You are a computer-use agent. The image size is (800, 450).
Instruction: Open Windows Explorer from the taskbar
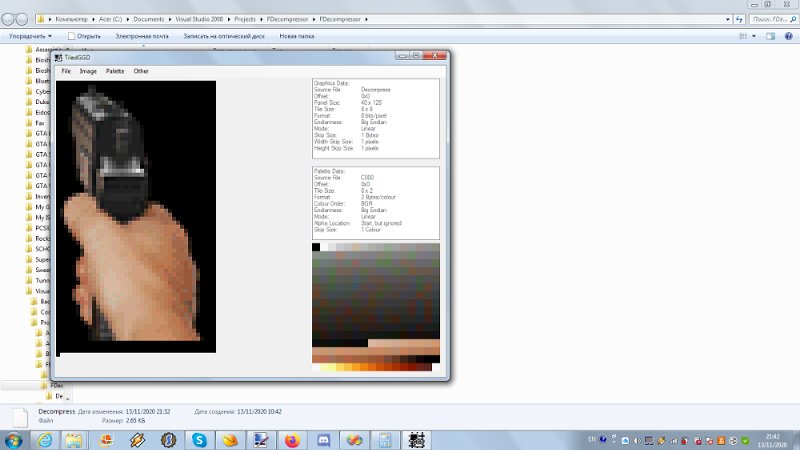[x=73, y=440]
